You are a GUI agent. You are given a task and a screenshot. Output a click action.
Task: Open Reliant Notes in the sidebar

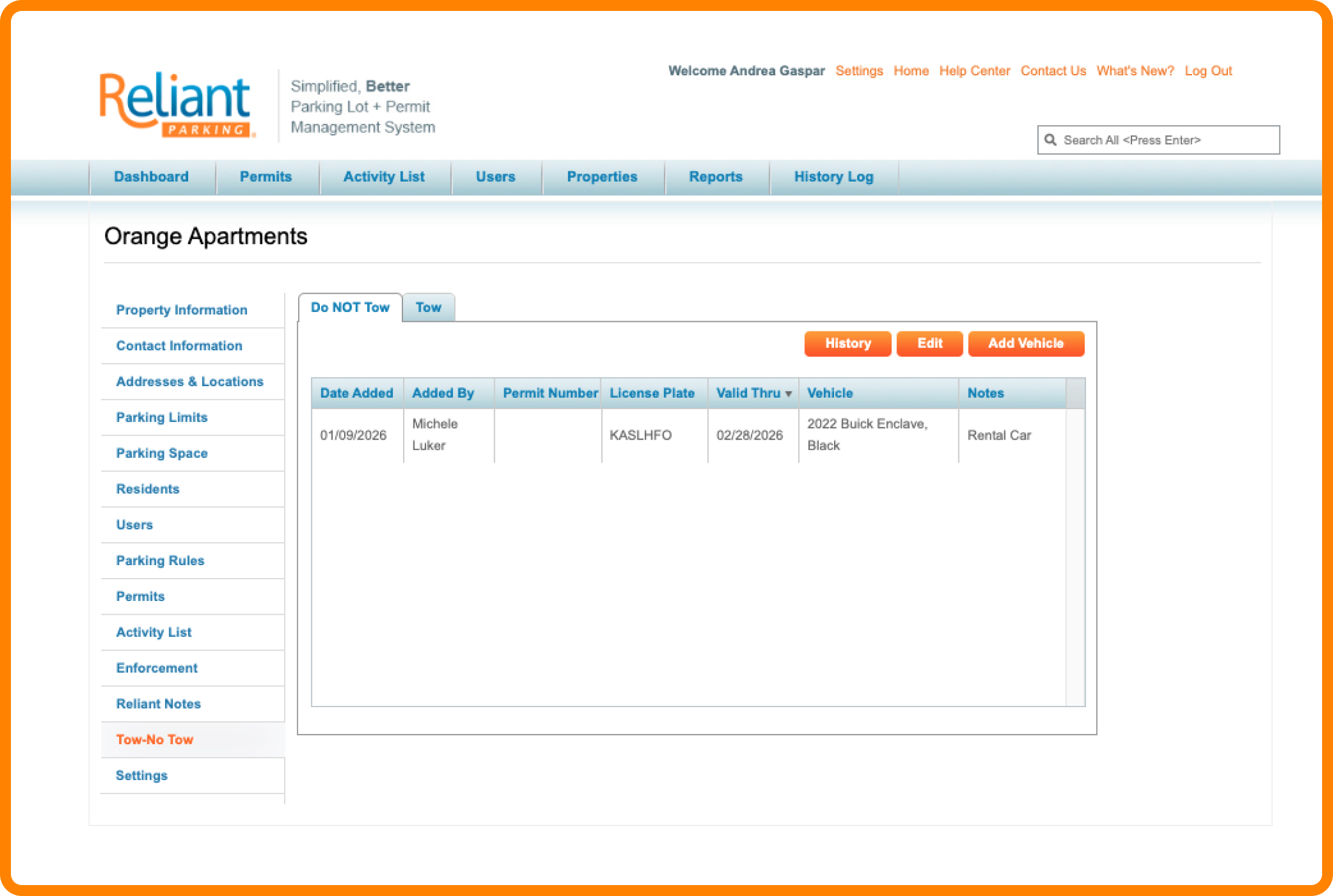(158, 704)
